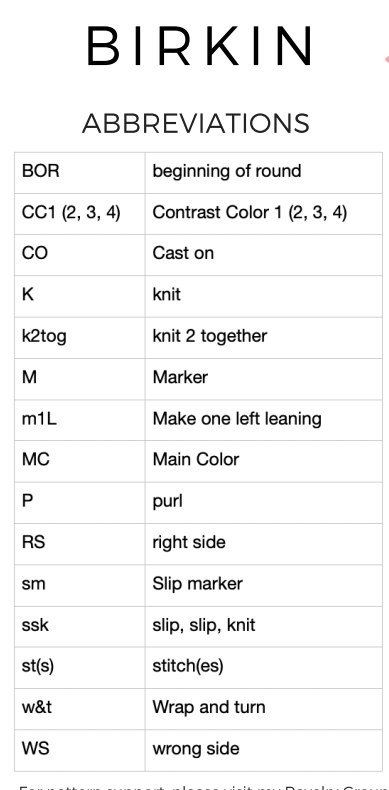Select the RS abbreviation cell

coord(80,544)
